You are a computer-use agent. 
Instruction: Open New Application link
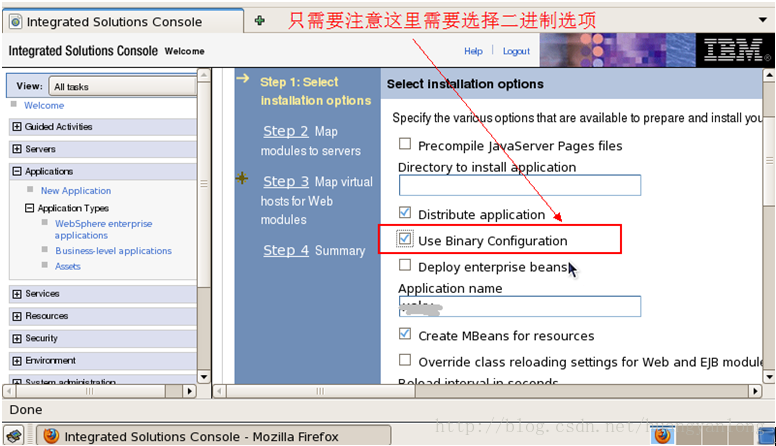[76, 191]
